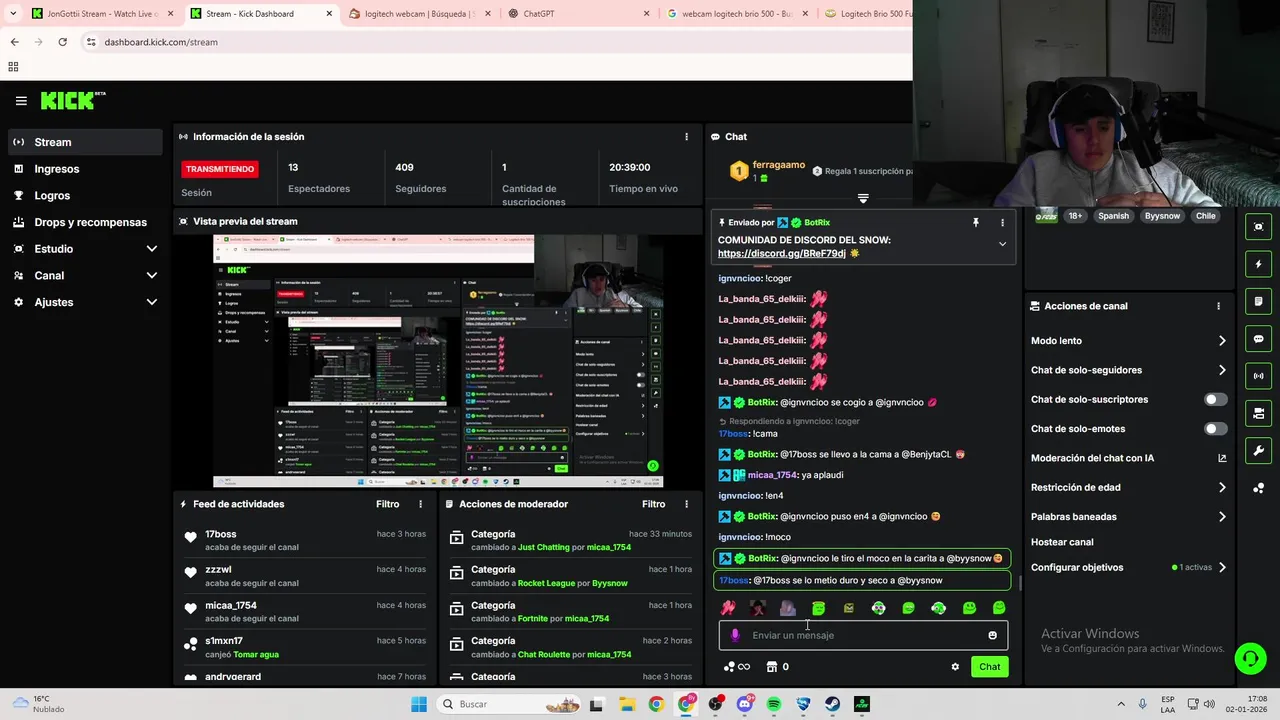Click the purple microphone icon in message box
Image resolution: width=1280 pixels, height=720 pixels.
point(736,635)
